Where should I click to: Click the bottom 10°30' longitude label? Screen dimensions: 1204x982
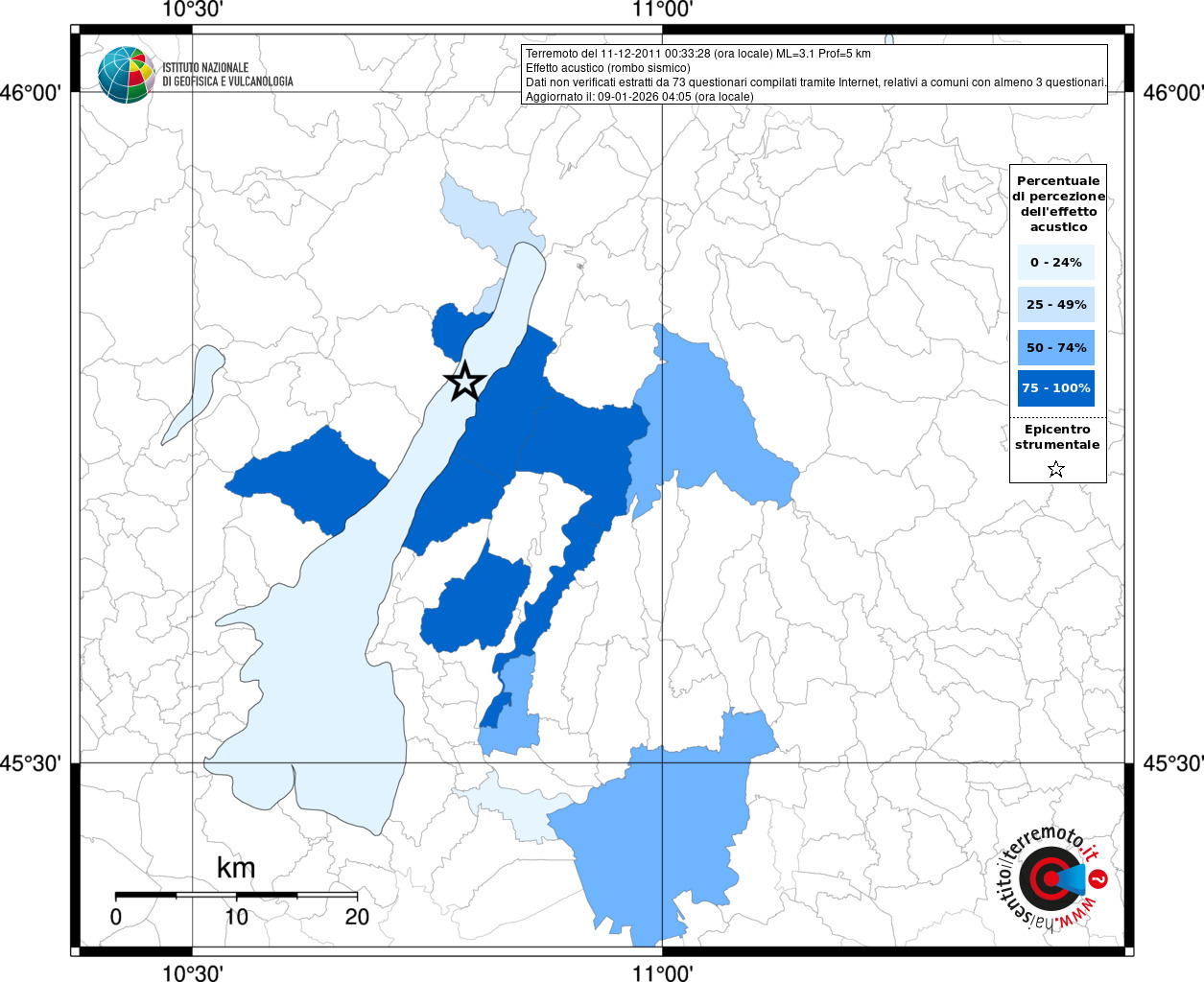coord(193,972)
